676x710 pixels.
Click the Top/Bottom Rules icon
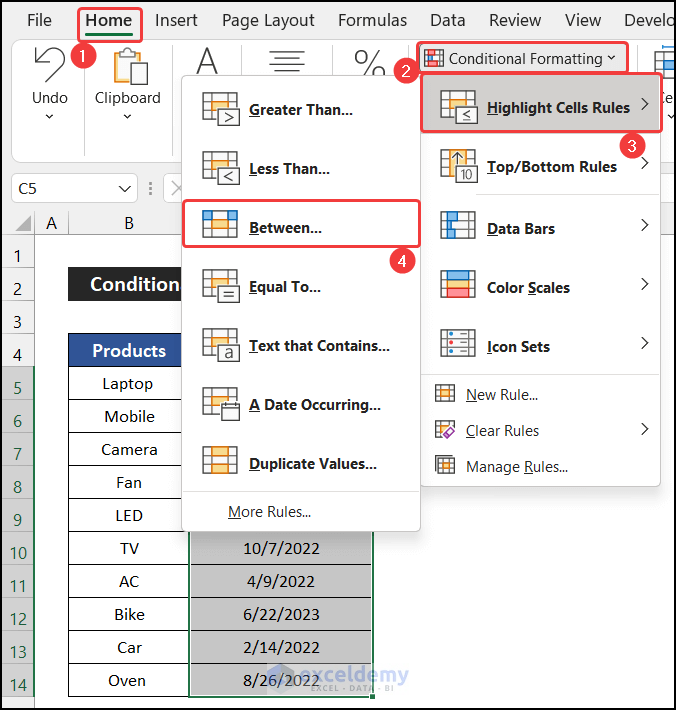click(459, 166)
